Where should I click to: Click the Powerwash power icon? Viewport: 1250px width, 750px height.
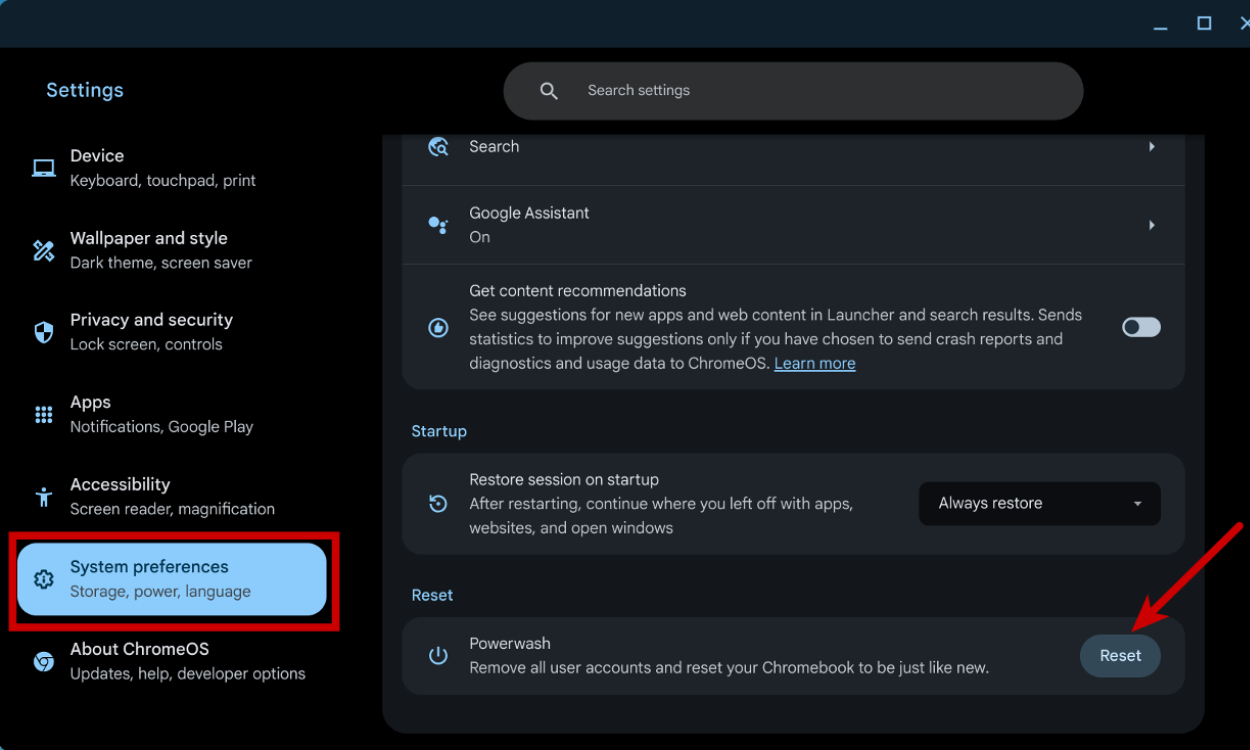[438, 656]
